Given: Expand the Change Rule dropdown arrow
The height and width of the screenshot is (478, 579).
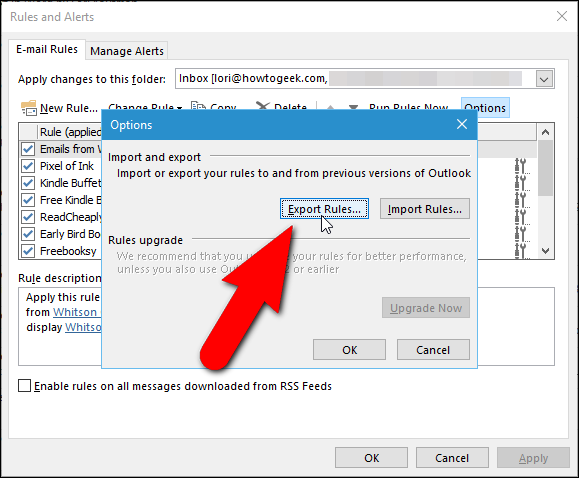Looking at the screenshot, I should pos(179,108).
